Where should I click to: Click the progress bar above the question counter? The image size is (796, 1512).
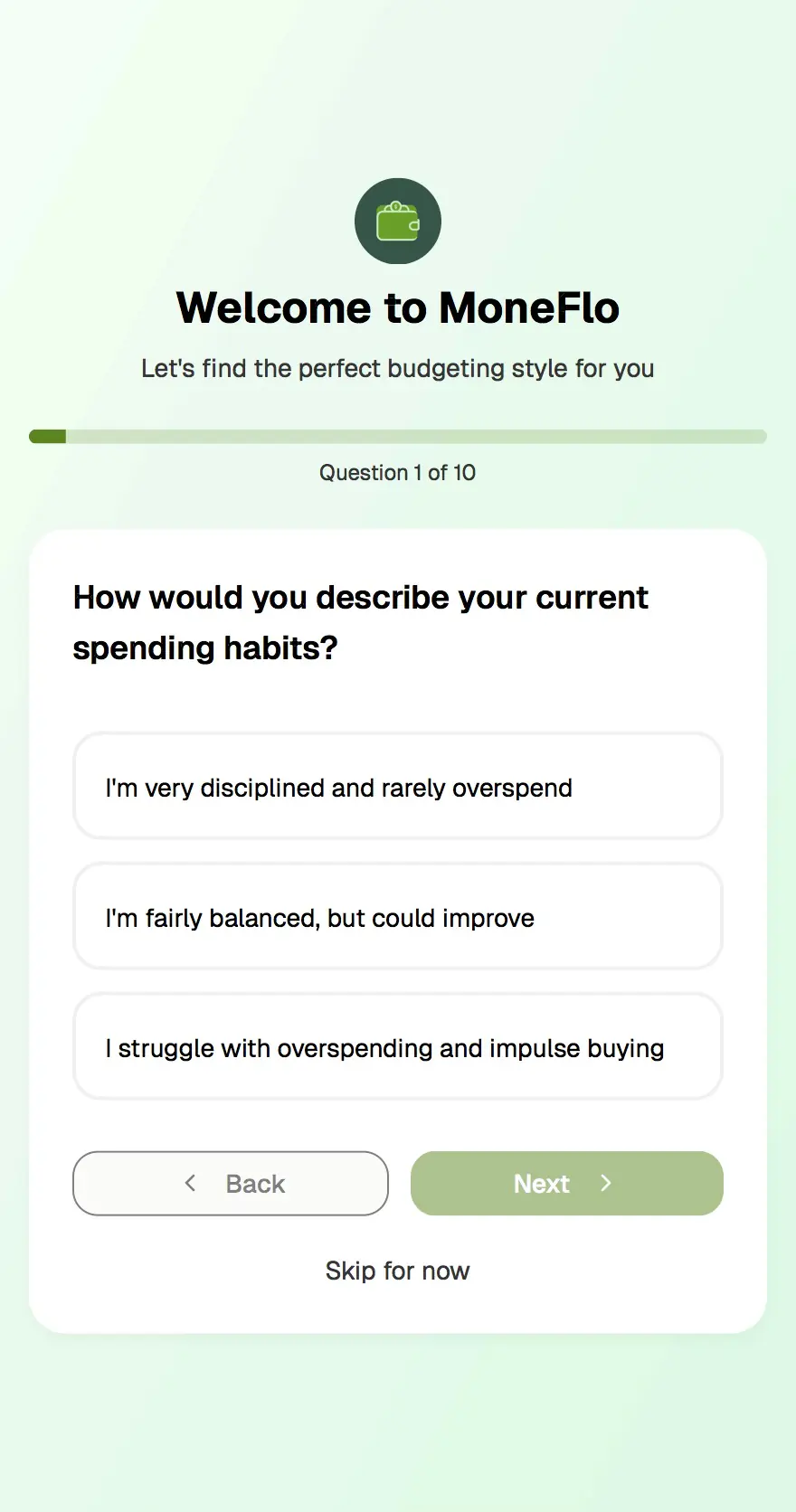[x=398, y=436]
